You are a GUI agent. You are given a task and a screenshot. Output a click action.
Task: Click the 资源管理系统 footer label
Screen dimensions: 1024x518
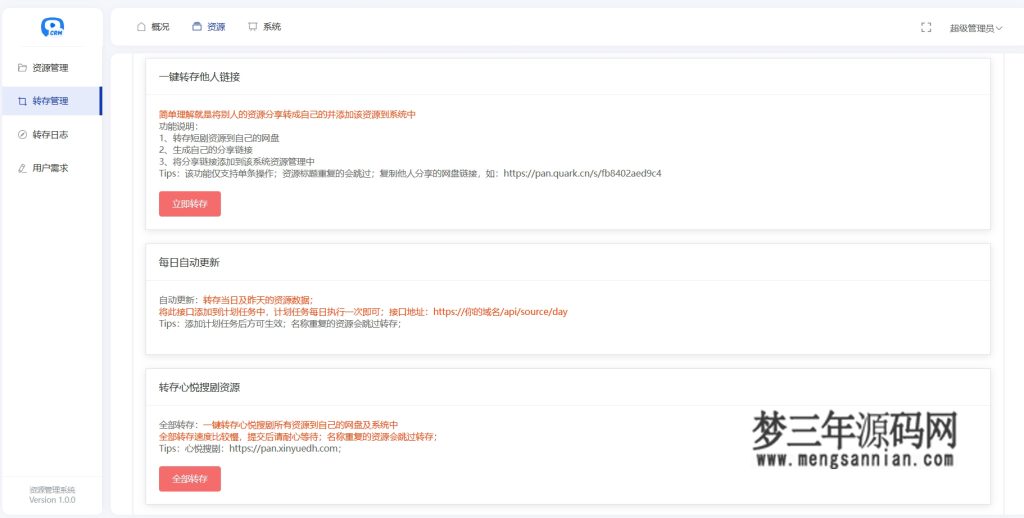tap(52, 490)
